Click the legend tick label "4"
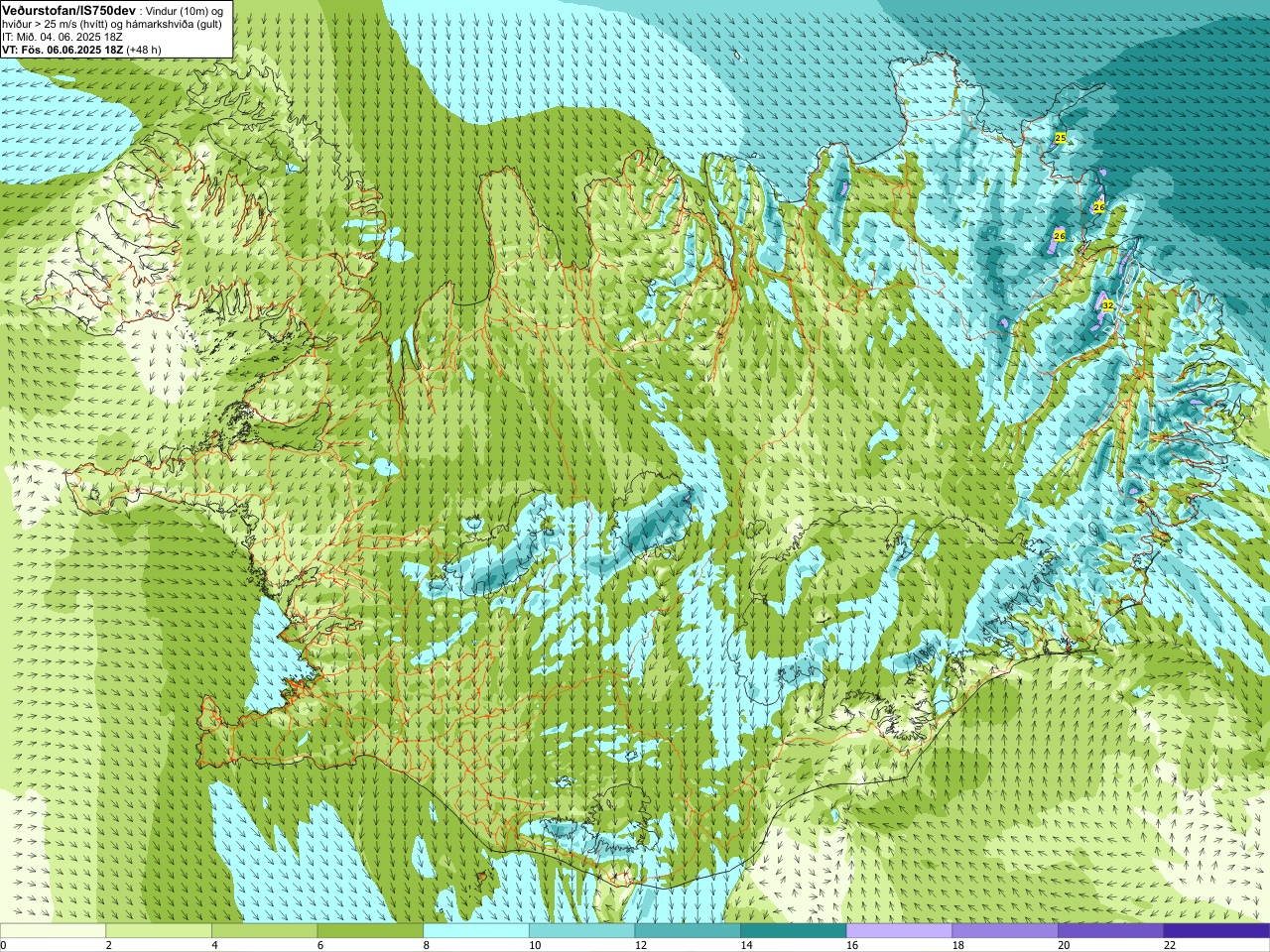 pos(215,945)
